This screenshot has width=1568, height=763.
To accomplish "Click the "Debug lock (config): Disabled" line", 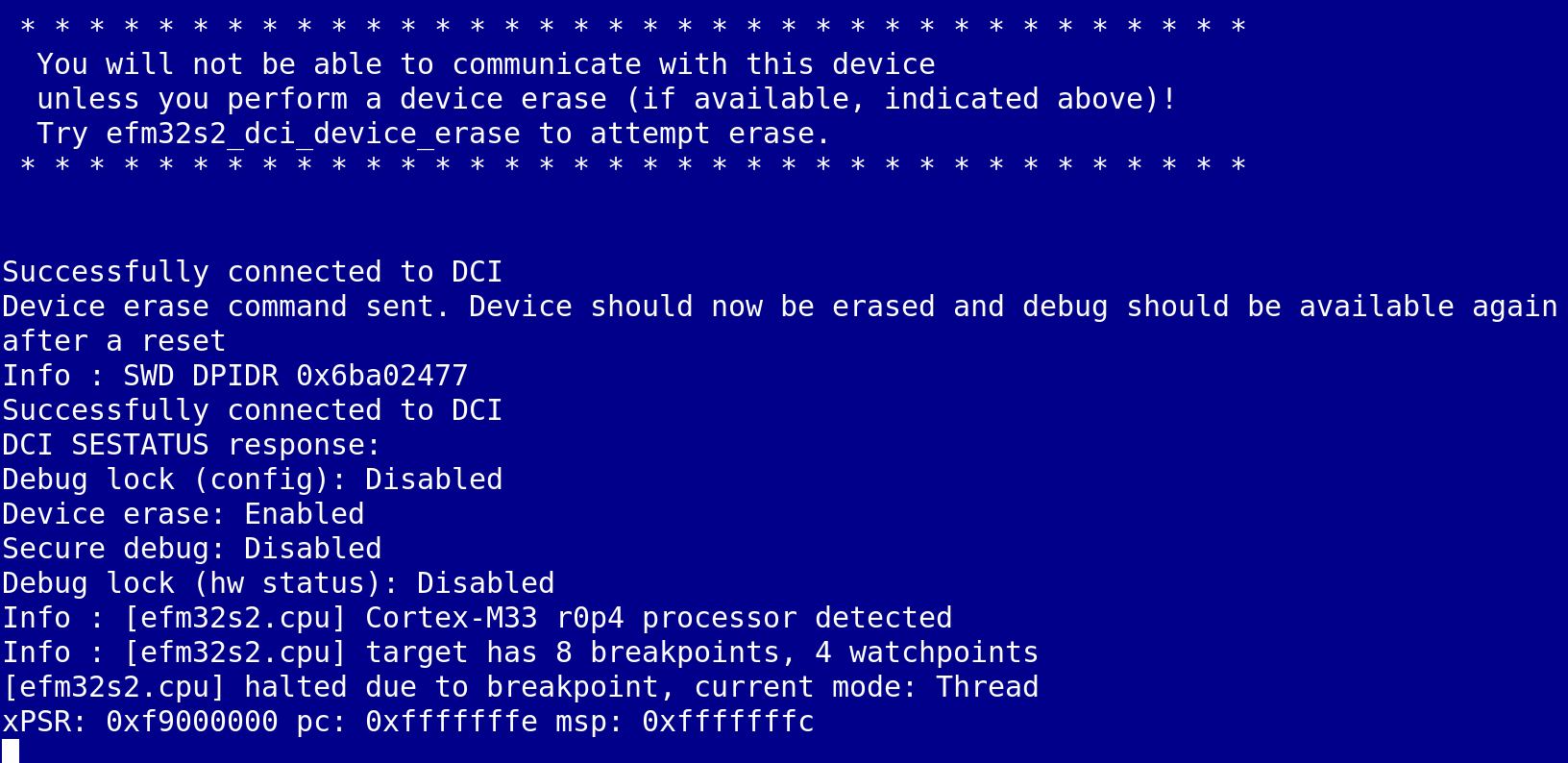I will pyautogui.click(x=252, y=480).
